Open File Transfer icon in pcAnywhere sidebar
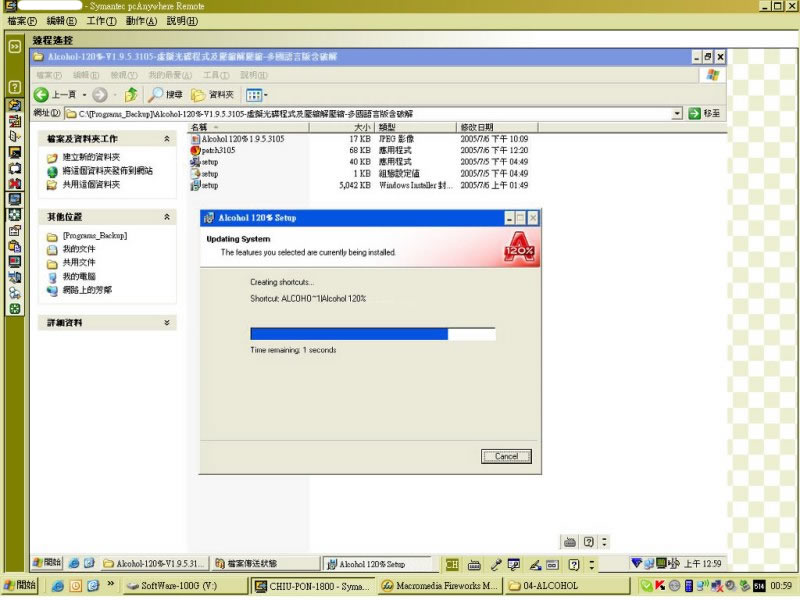 click(14, 121)
